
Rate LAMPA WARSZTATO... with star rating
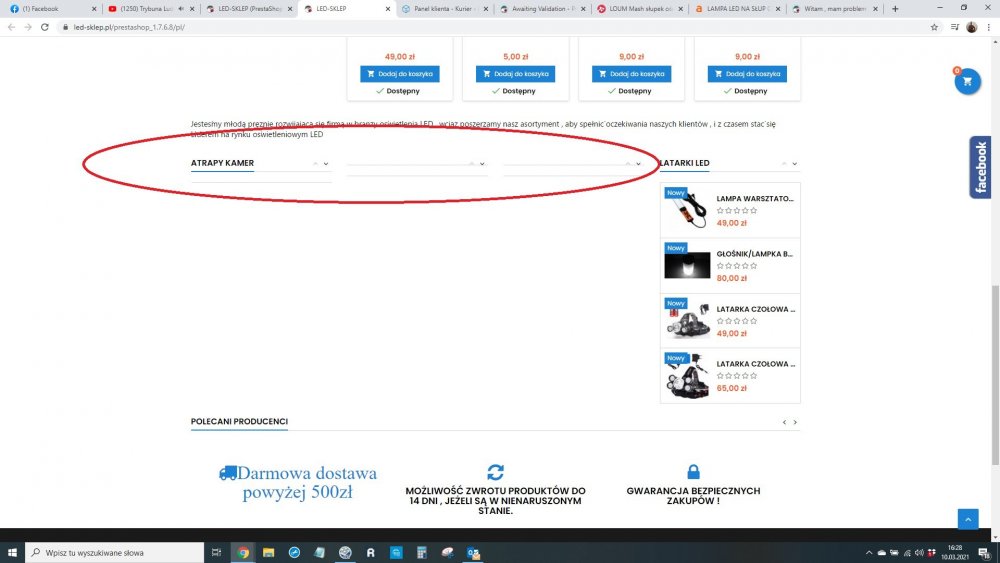(x=737, y=210)
